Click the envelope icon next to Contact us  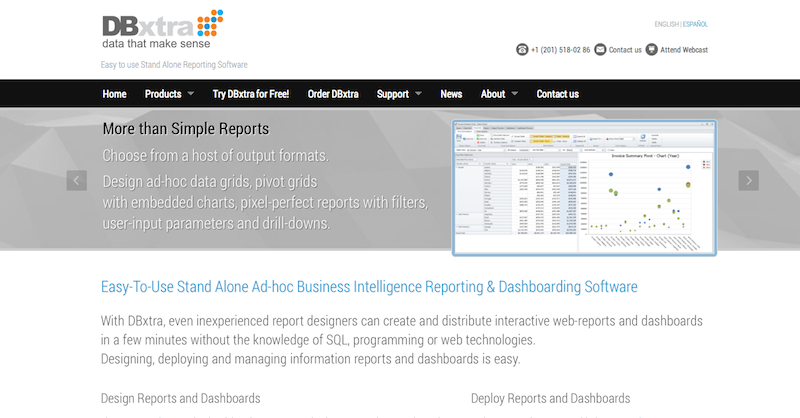coord(601,50)
